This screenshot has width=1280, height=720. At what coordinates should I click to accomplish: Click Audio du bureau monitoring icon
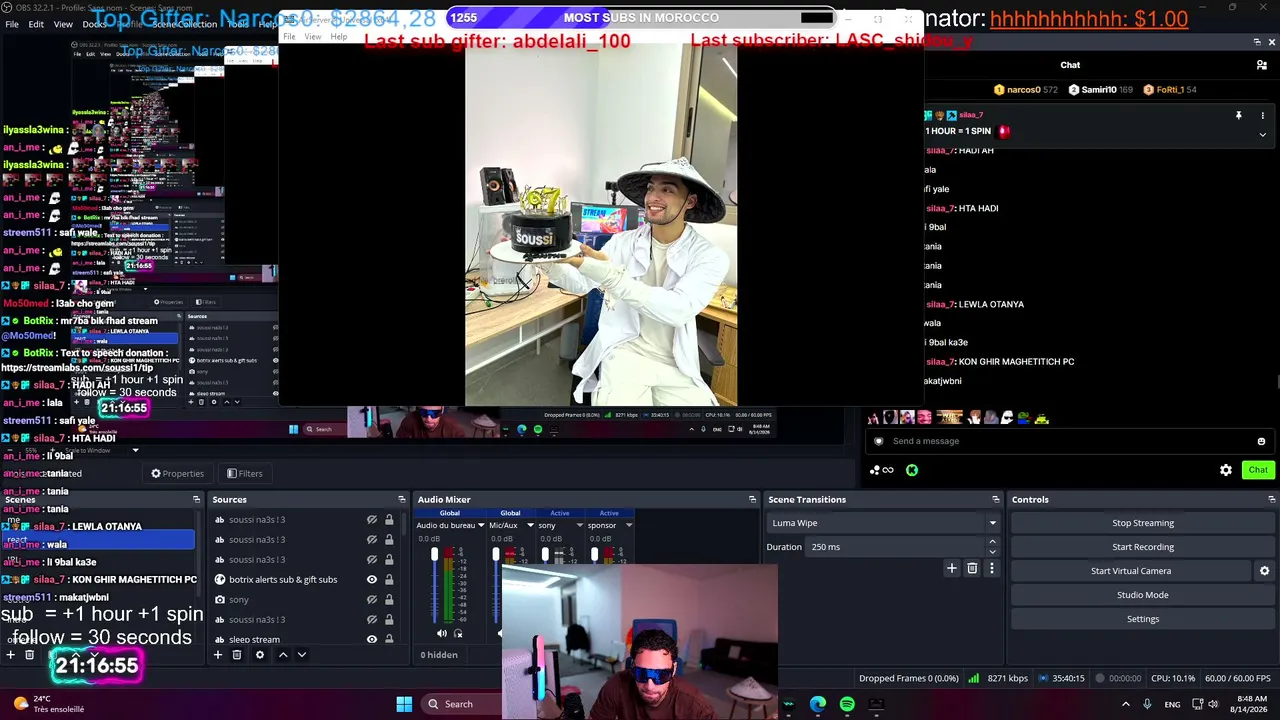458,633
